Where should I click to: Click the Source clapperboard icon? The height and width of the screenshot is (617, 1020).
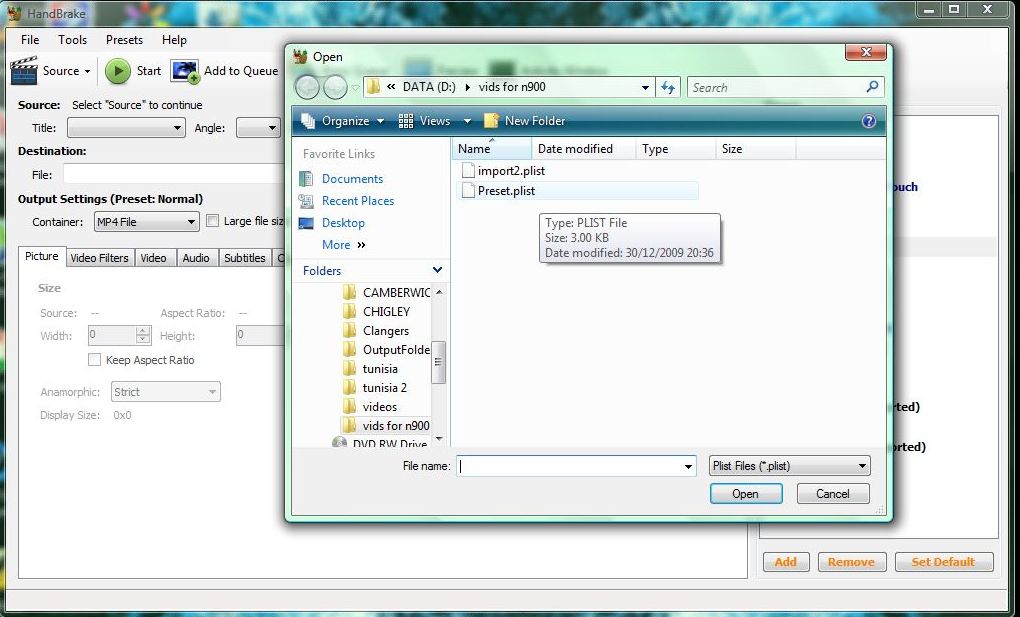pos(23,70)
